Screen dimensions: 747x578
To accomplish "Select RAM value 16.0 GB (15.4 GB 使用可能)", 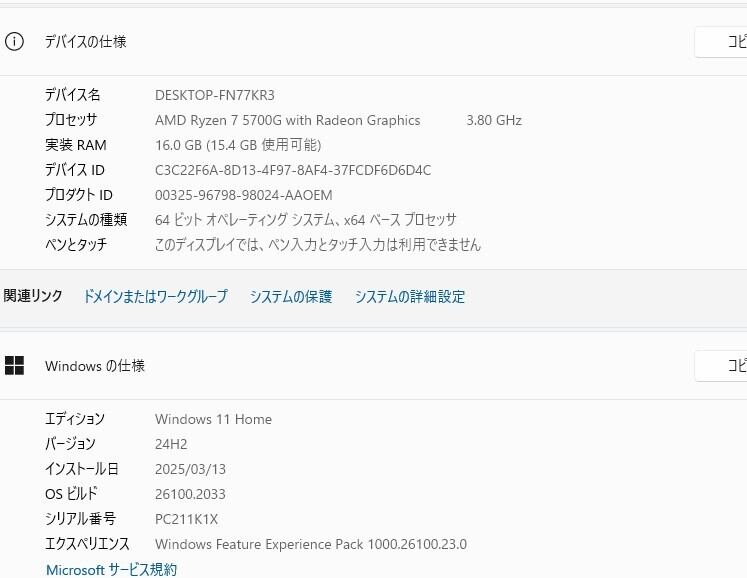I will tap(238, 145).
